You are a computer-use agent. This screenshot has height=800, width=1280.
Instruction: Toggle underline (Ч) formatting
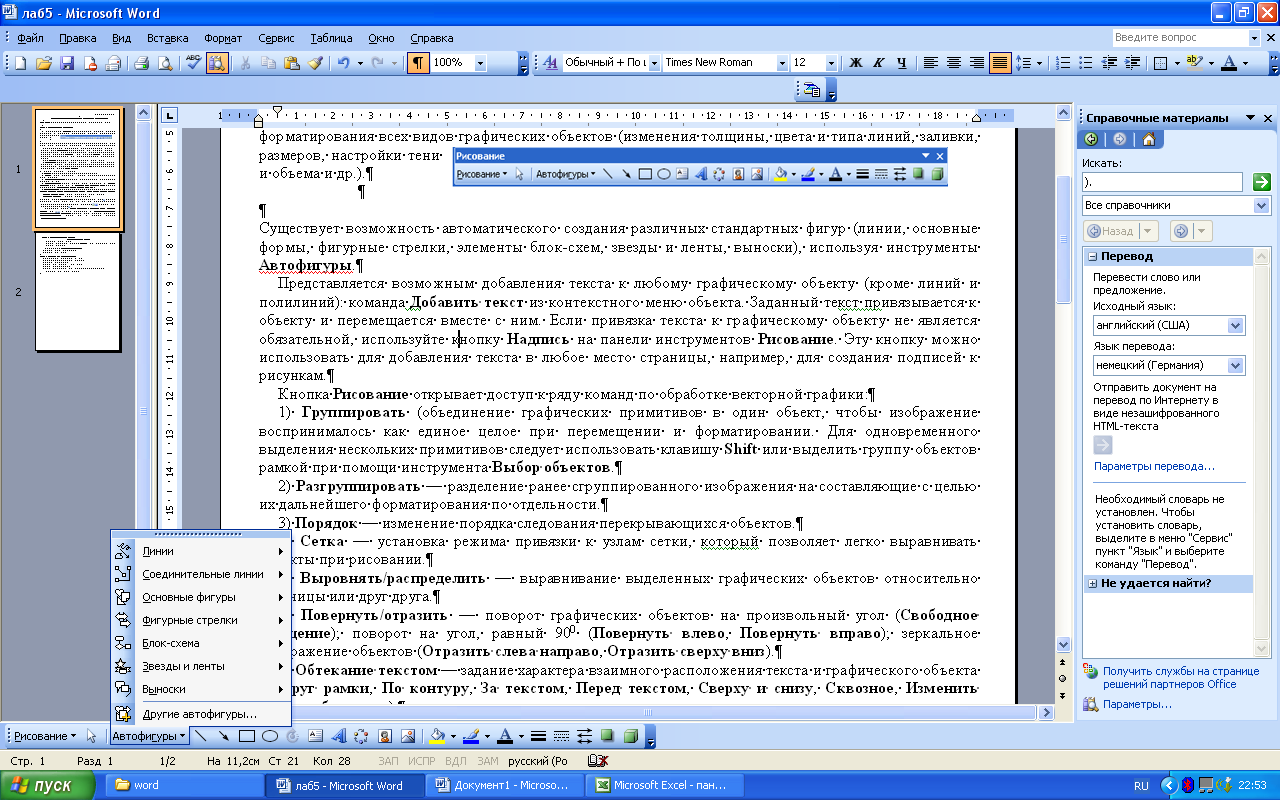tap(901, 62)
